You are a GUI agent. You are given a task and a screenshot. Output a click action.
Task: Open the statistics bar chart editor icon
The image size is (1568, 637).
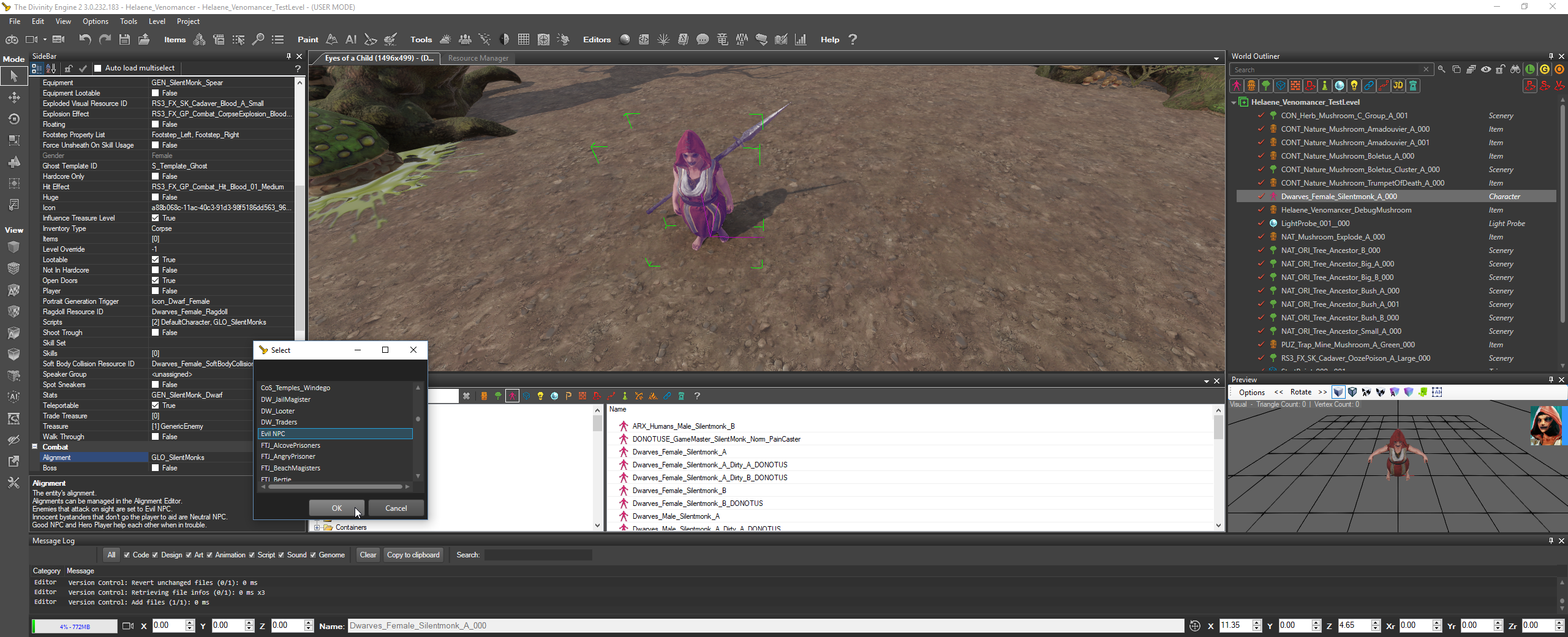coord(801,39)
